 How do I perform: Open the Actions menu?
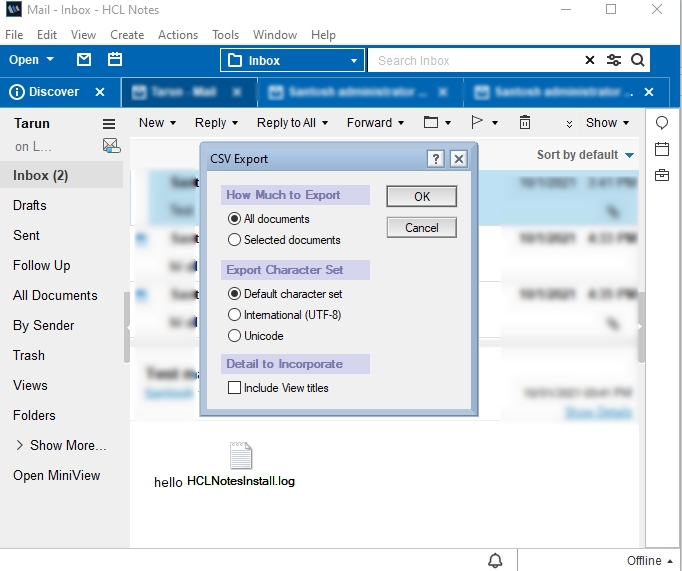click(x=178, y=35)
